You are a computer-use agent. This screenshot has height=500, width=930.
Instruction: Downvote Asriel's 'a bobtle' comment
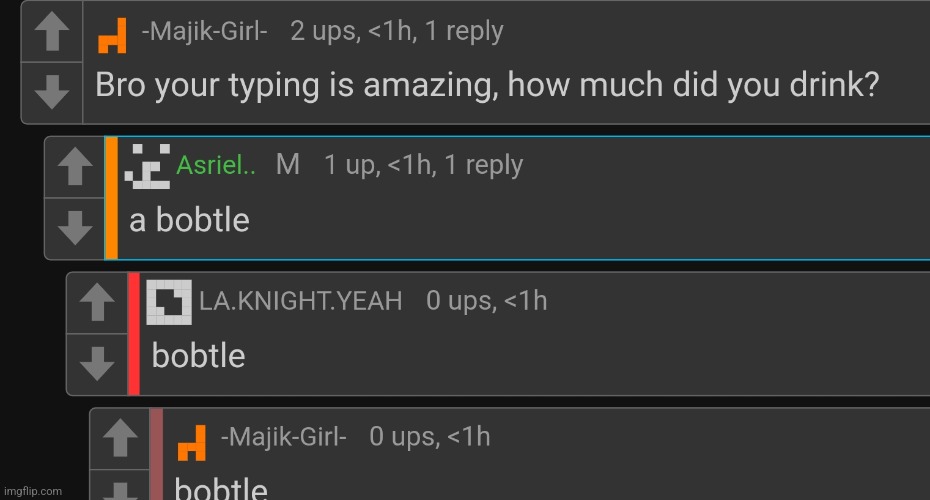click(x=75, y=228)
